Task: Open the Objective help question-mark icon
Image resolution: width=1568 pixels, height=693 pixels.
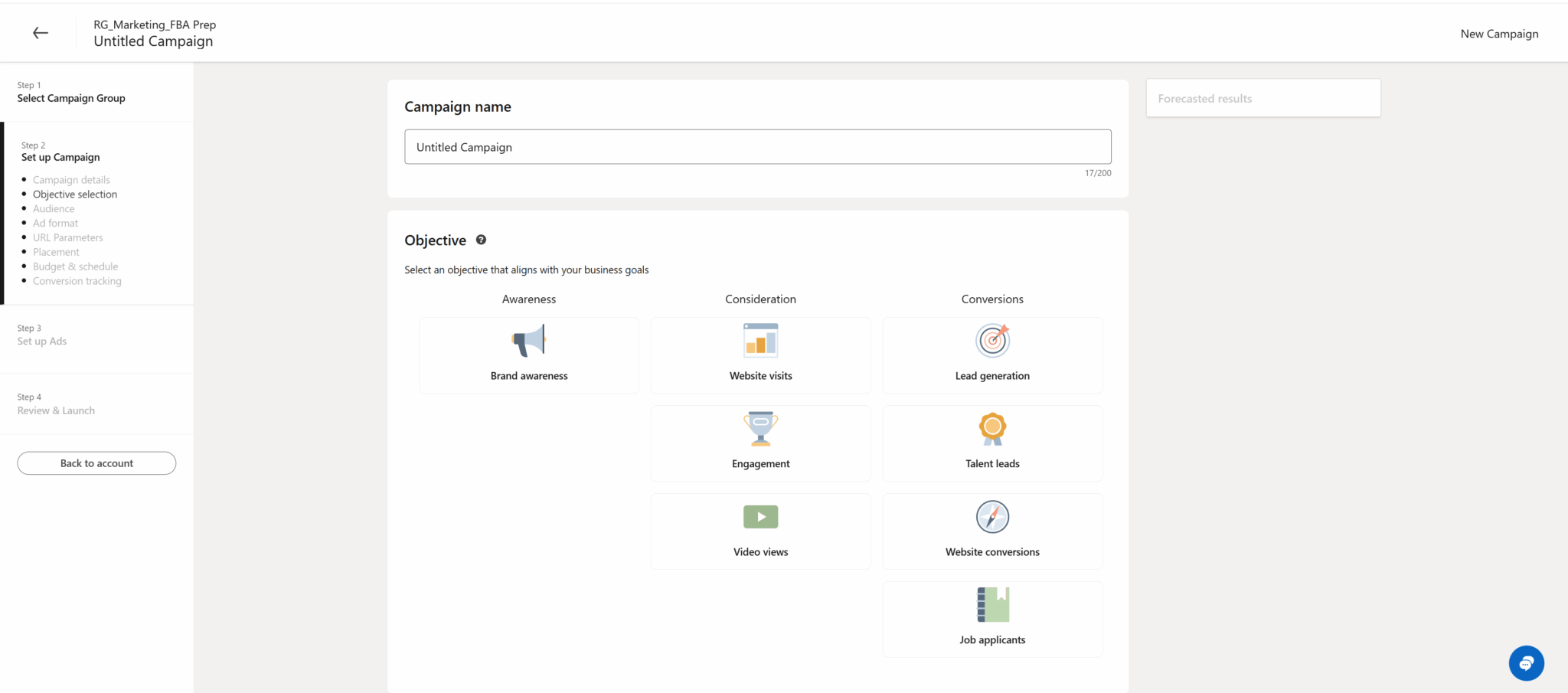Action: [481, 240]
